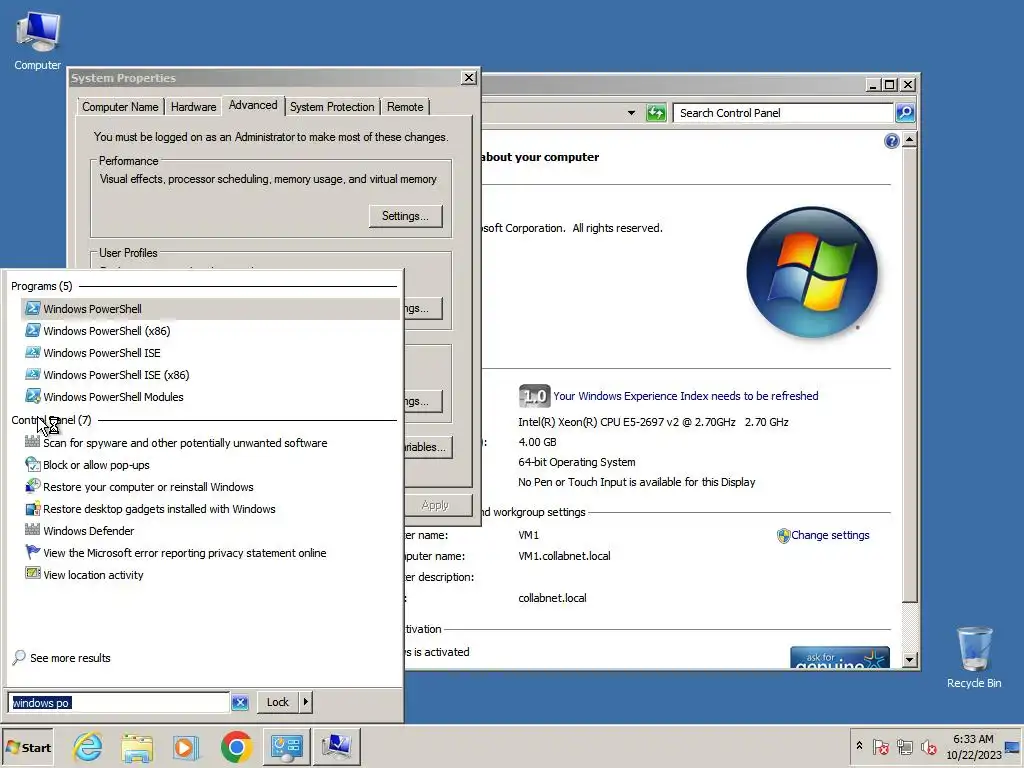1024x768 pixels.
Task: Open Restore your computer or reinstall Windows
Action: [x=210, y=487]
